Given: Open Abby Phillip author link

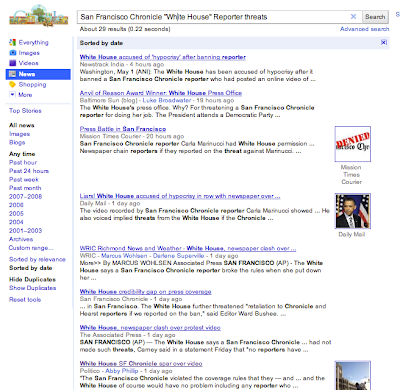Looking at the screenshot, I should tap(122, 371).
